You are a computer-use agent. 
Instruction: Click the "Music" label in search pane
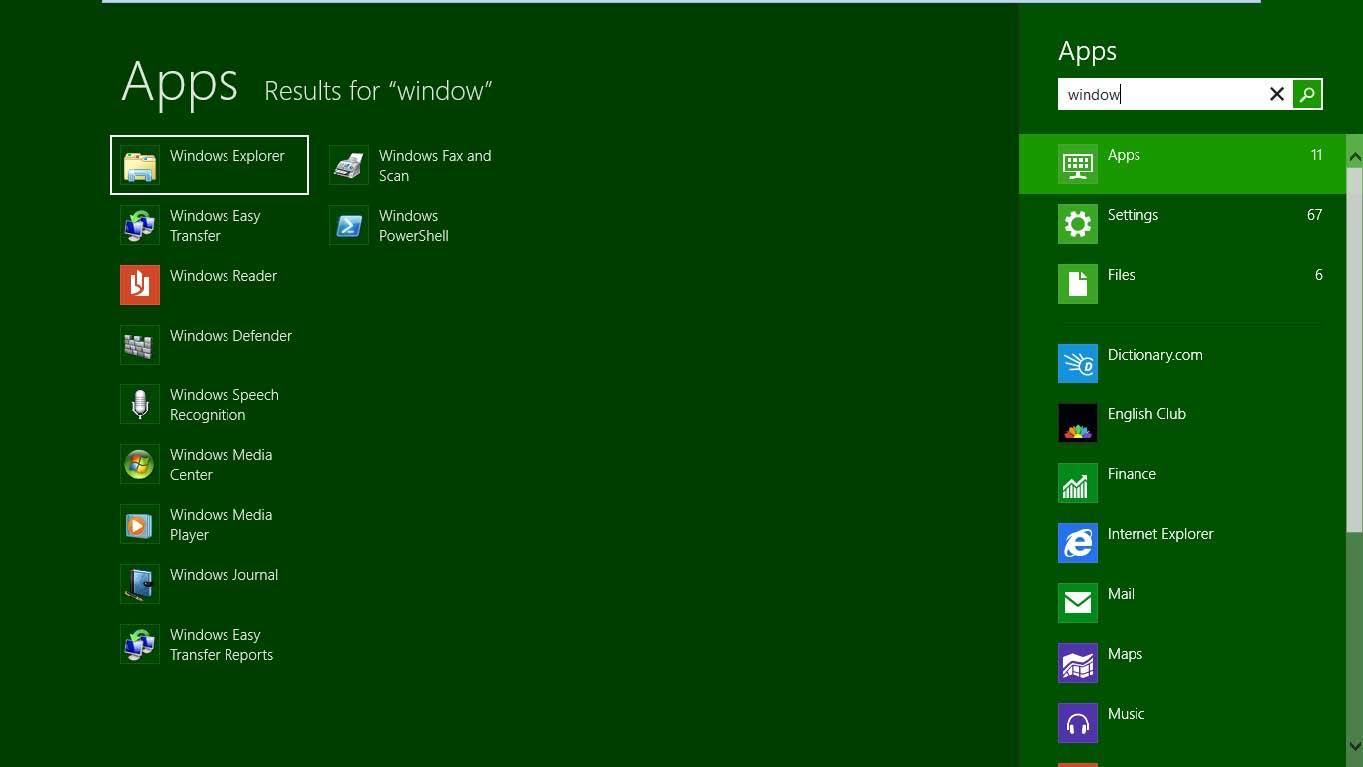(1126, 714)
